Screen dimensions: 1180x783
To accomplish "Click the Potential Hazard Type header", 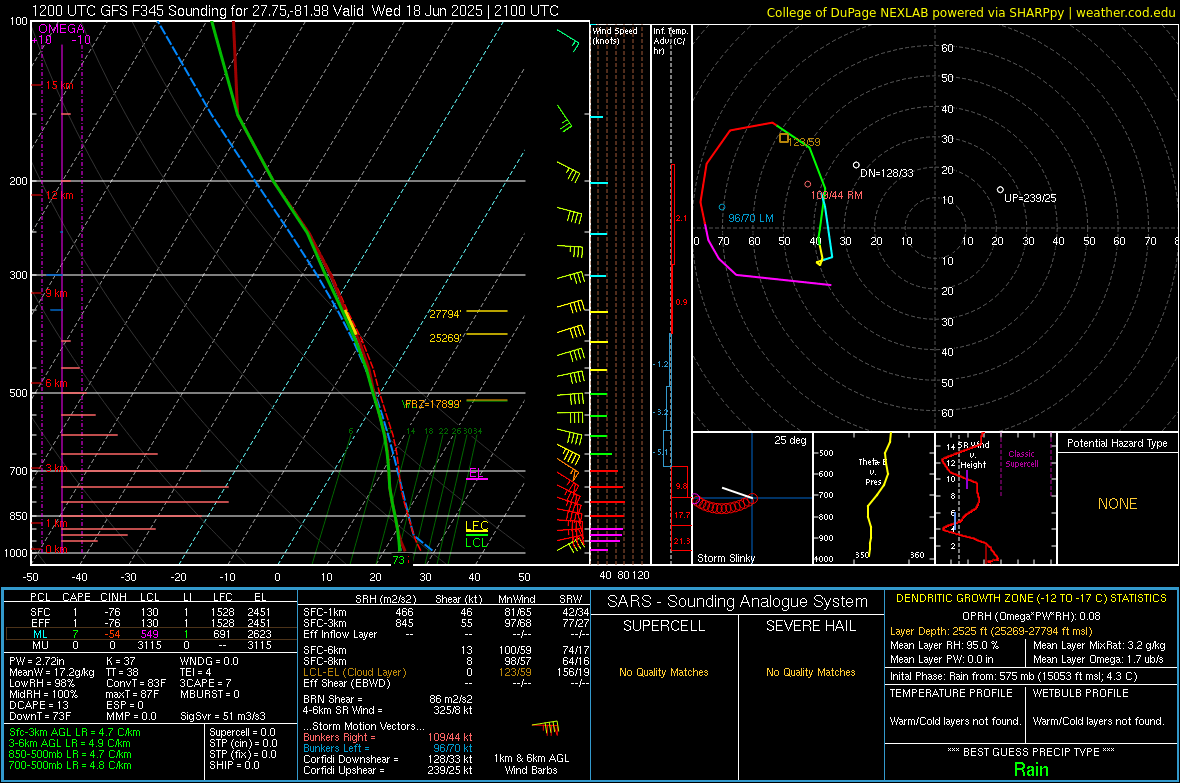I will (1117, 443).
